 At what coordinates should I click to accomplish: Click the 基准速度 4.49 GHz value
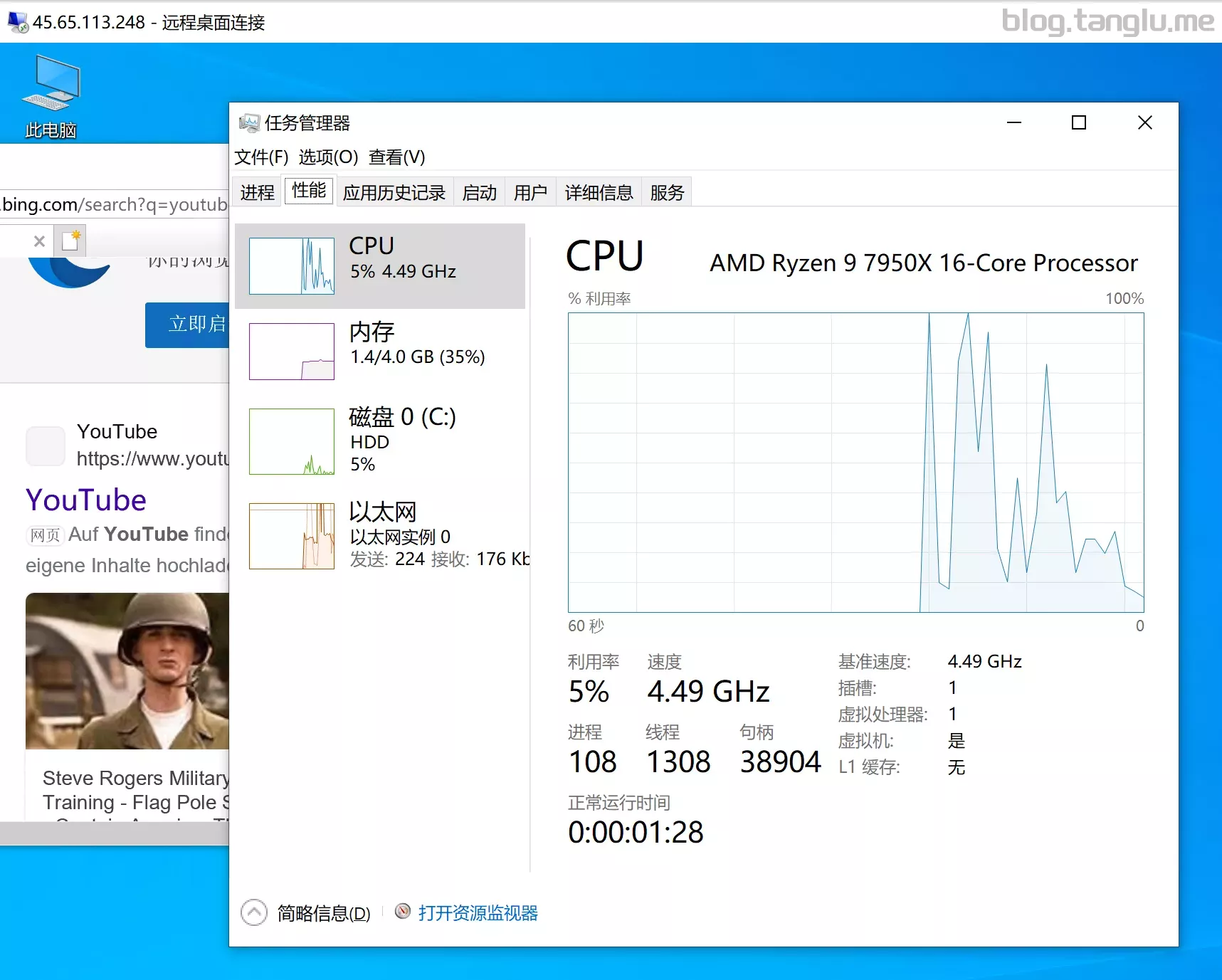(x=985, y=662)
